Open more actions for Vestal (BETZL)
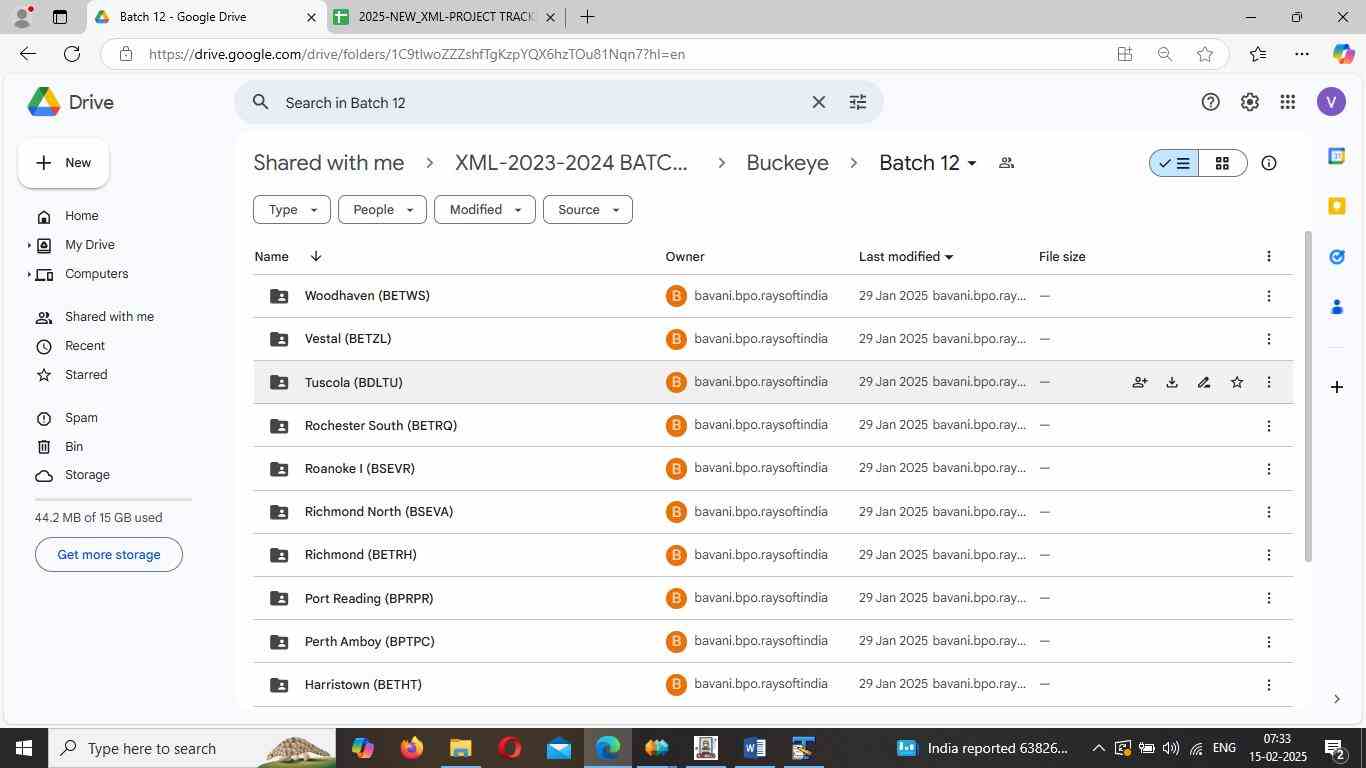 click(x=1268, y=339)
